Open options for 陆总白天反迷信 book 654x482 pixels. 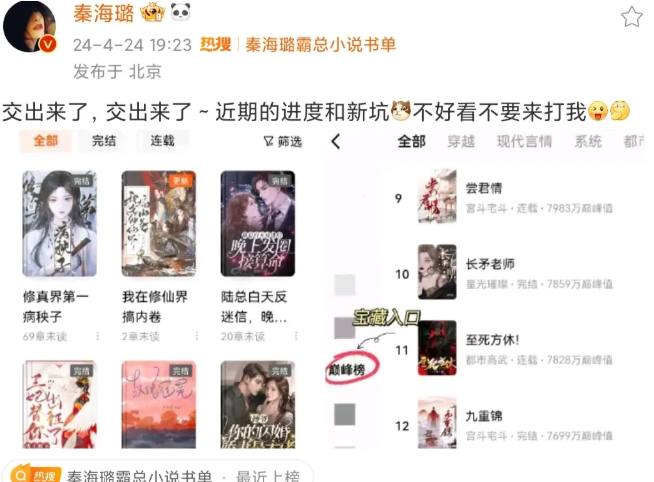tap(296, 336)
